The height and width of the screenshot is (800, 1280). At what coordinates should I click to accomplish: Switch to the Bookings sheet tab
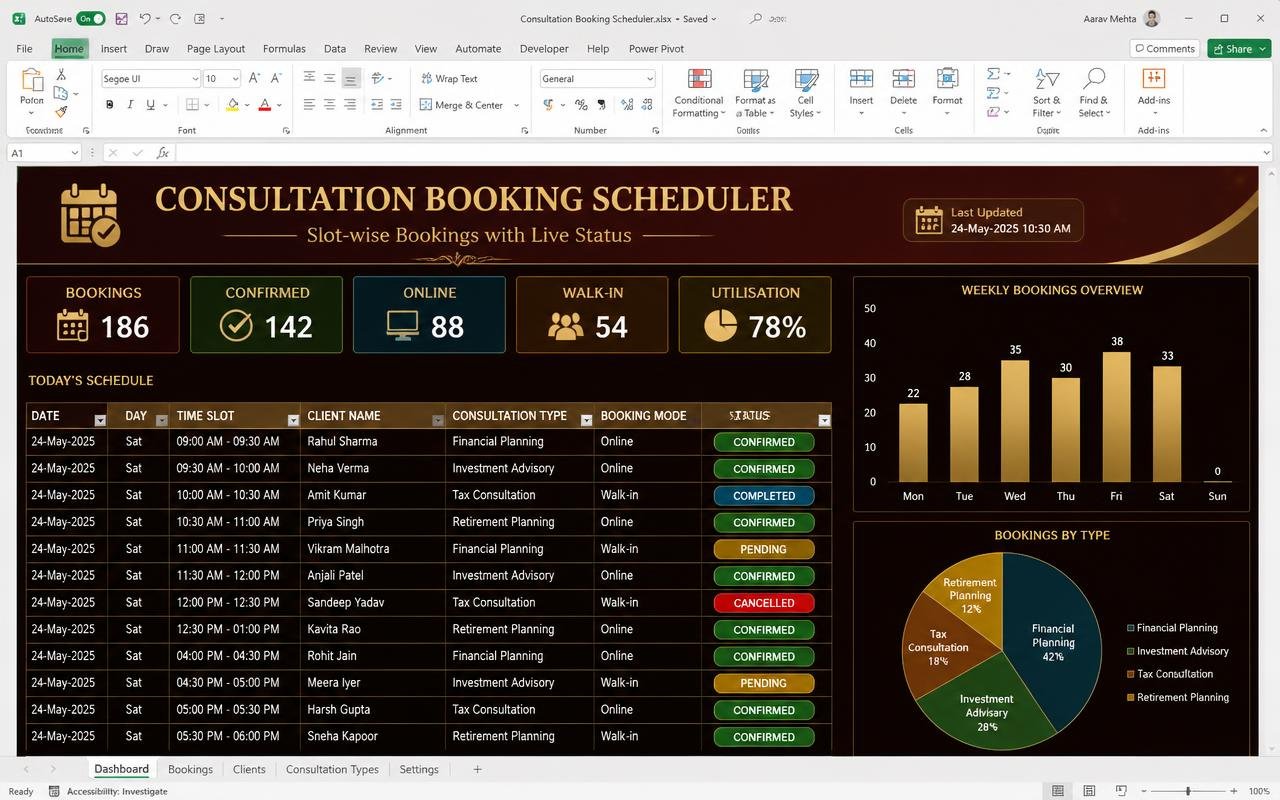(x=190, y=769)
